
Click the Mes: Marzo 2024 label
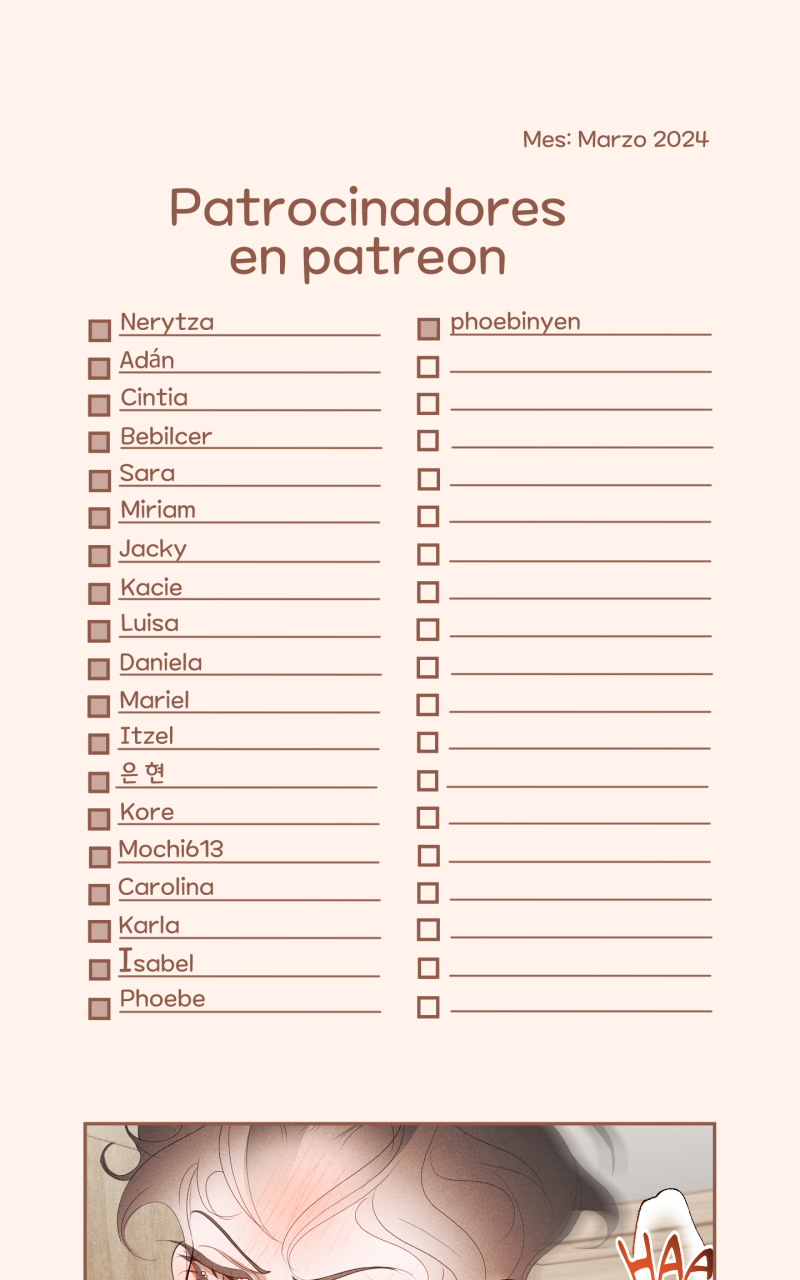615,139
